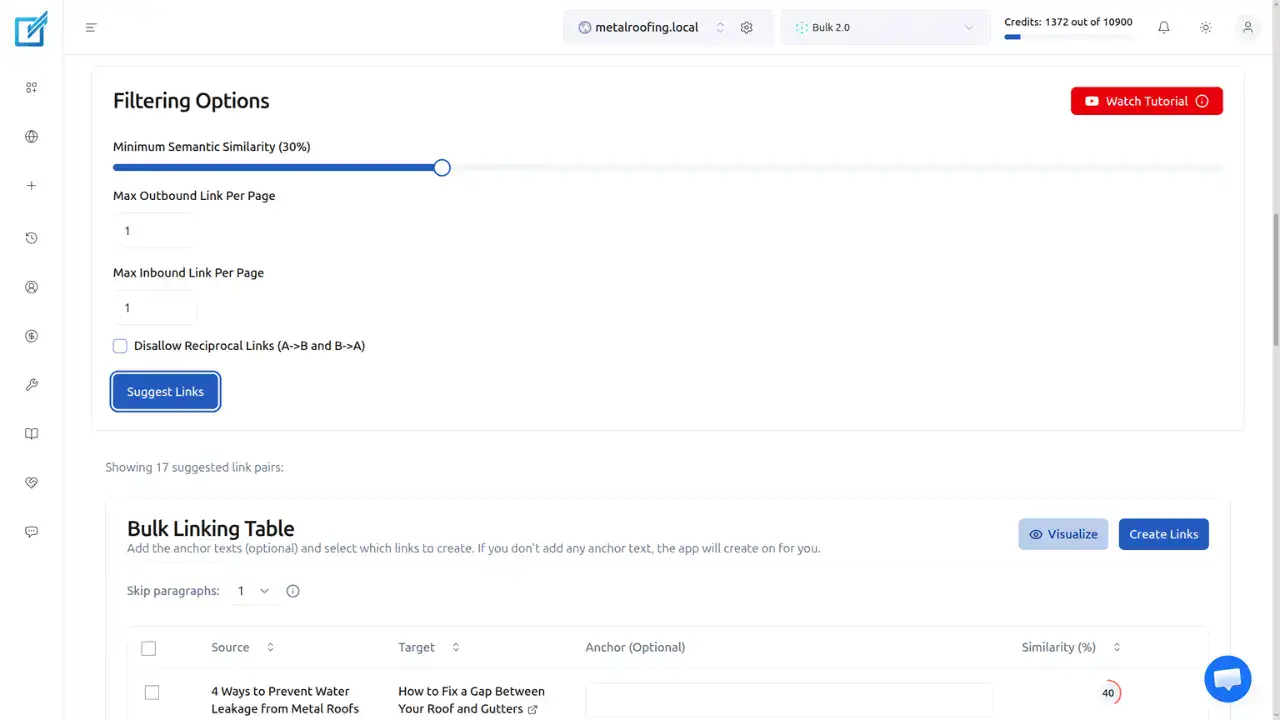This screenshot has height=720, width=1280.
Task: Open the history clock icon in sidebar
Action: click(31, 238)
